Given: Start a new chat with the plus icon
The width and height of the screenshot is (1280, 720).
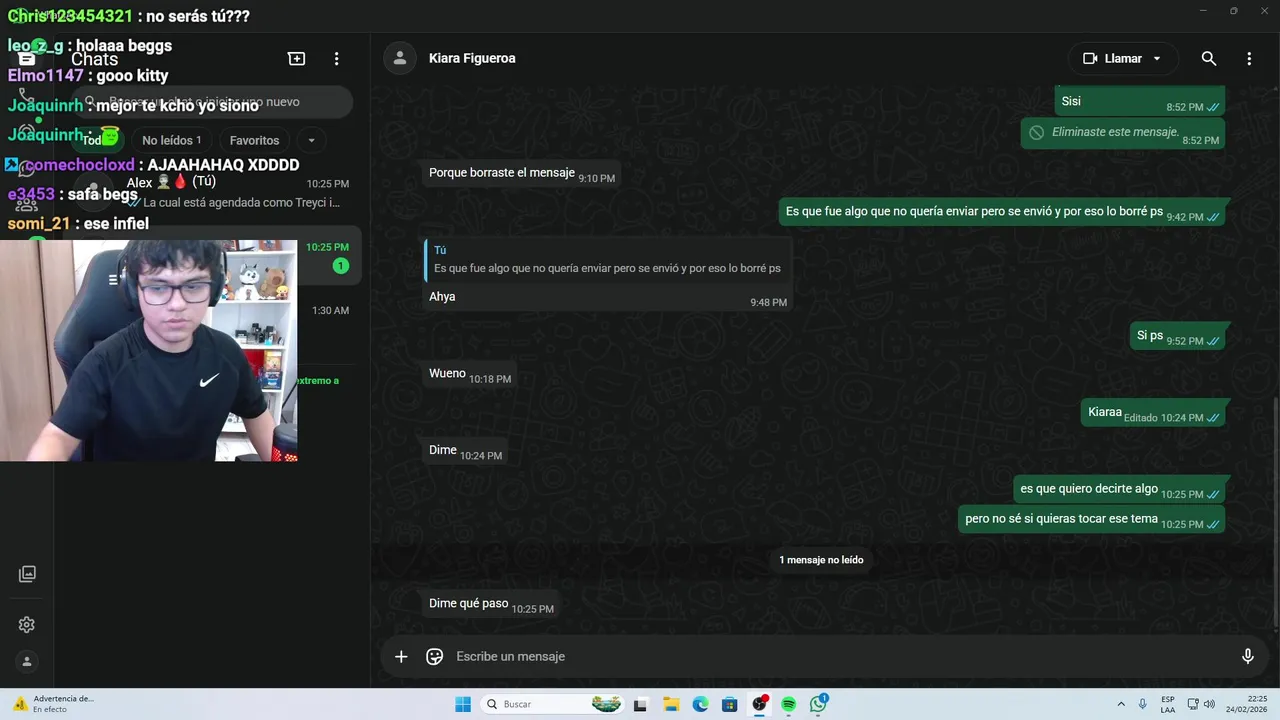Looking at the screenshot, I should coord(297,59).
